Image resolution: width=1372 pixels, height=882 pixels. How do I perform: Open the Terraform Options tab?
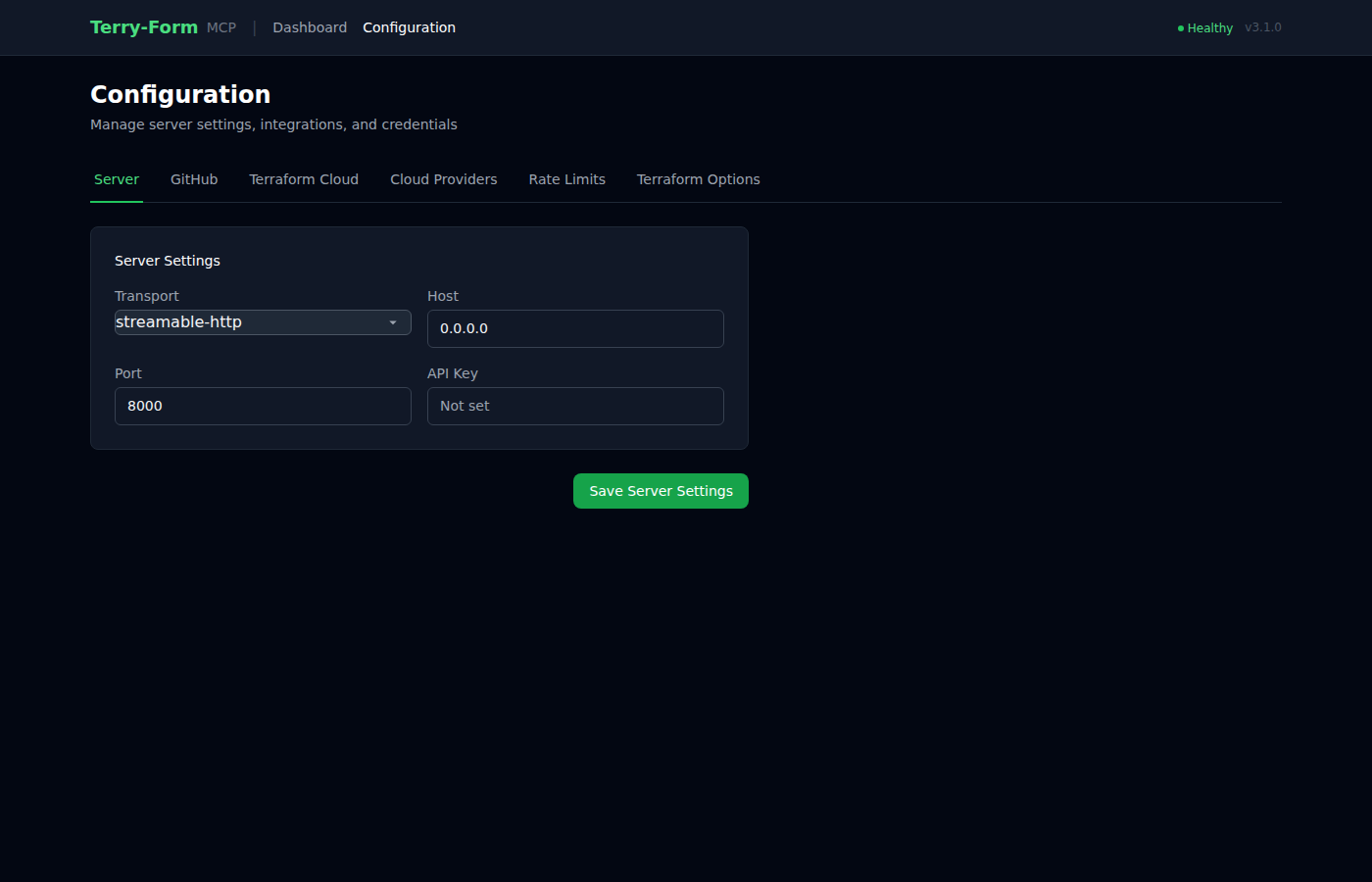[x=698, y=179]
